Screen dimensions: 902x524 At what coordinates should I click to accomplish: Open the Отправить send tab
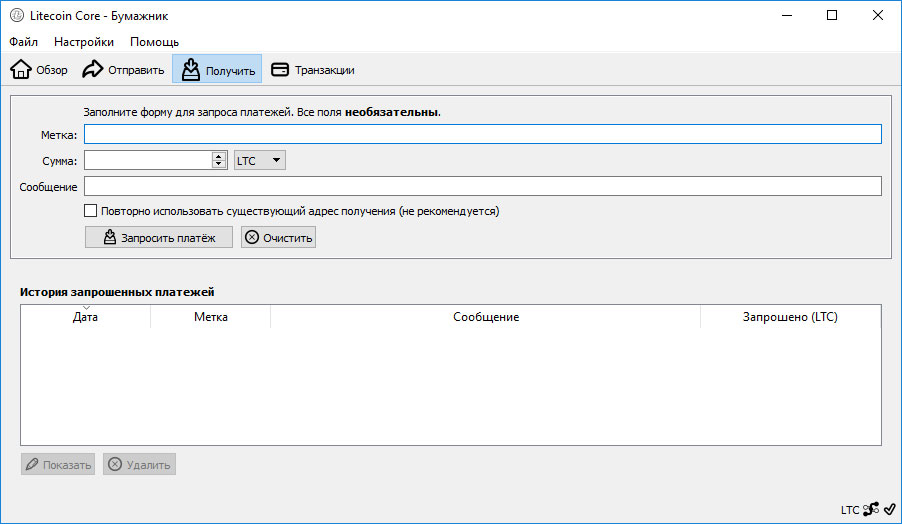(x=123, y=70)
